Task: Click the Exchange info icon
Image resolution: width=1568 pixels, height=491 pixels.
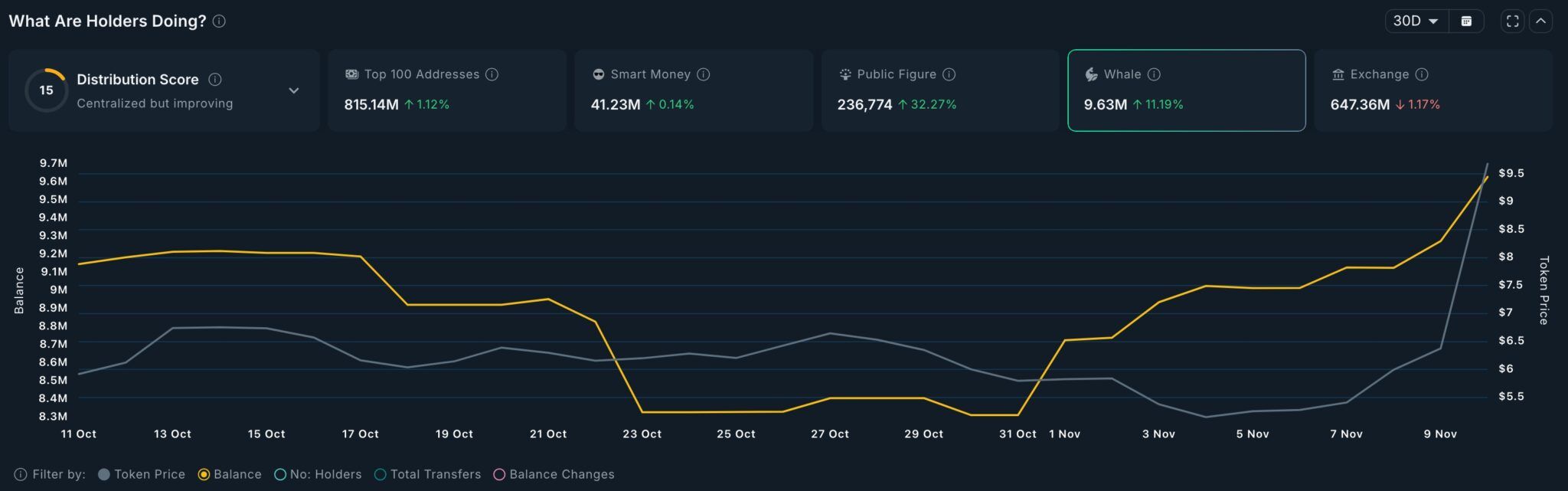Action: [1422, 74]
